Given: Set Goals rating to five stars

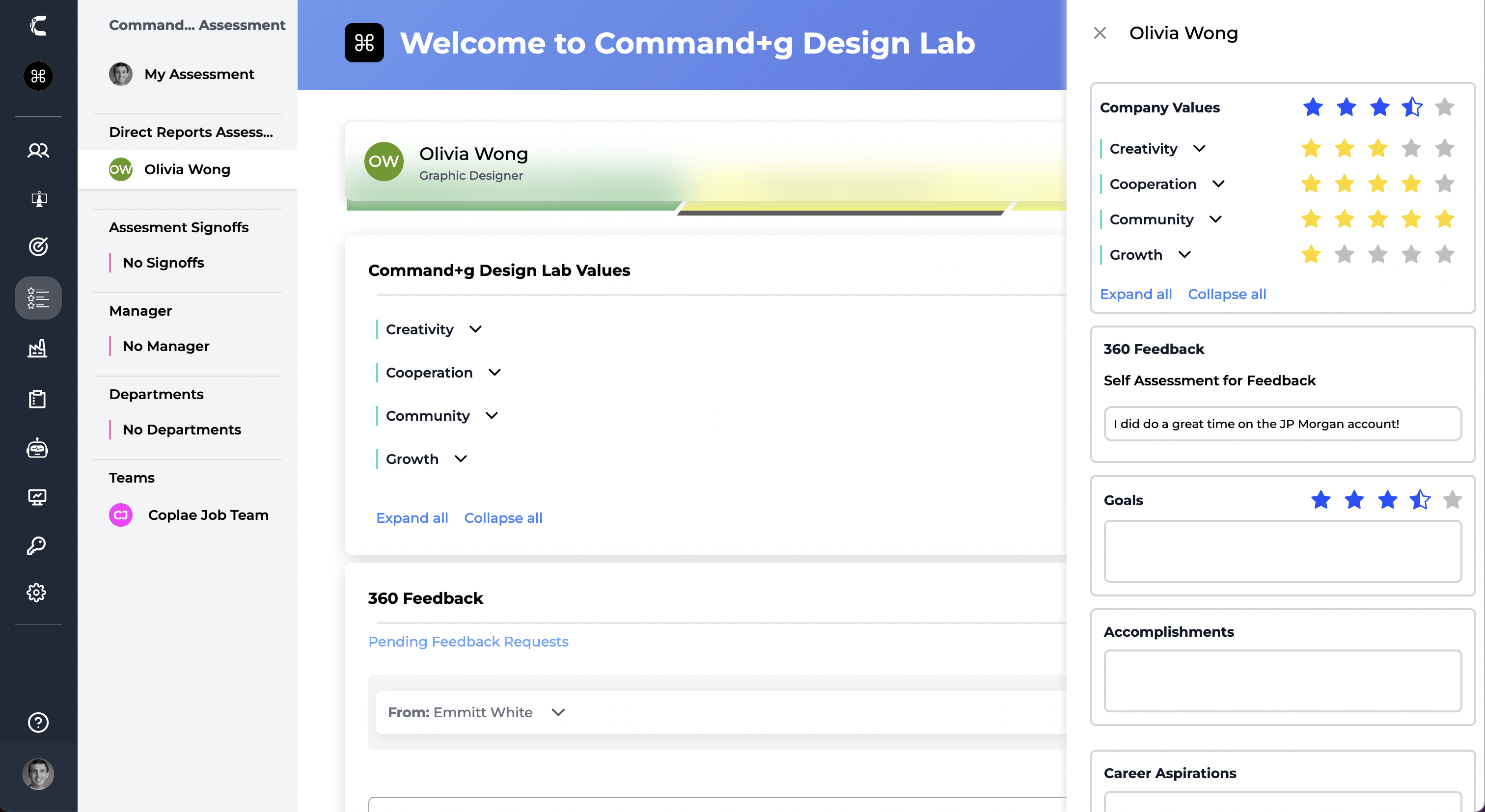Looking at the screenshot, I should pyautogui.click(x=1453, y=500).
